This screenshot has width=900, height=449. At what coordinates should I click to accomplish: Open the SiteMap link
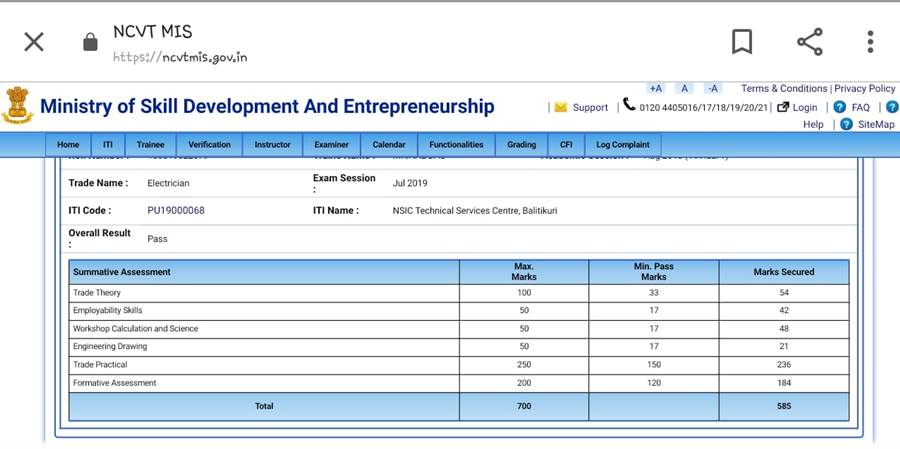(x=876, y=125)
